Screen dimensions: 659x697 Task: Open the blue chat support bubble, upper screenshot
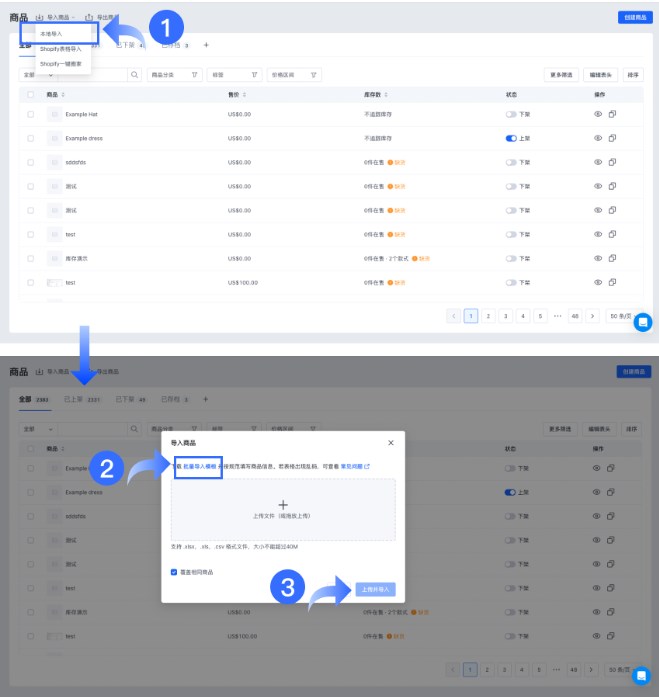coord(642,322)
